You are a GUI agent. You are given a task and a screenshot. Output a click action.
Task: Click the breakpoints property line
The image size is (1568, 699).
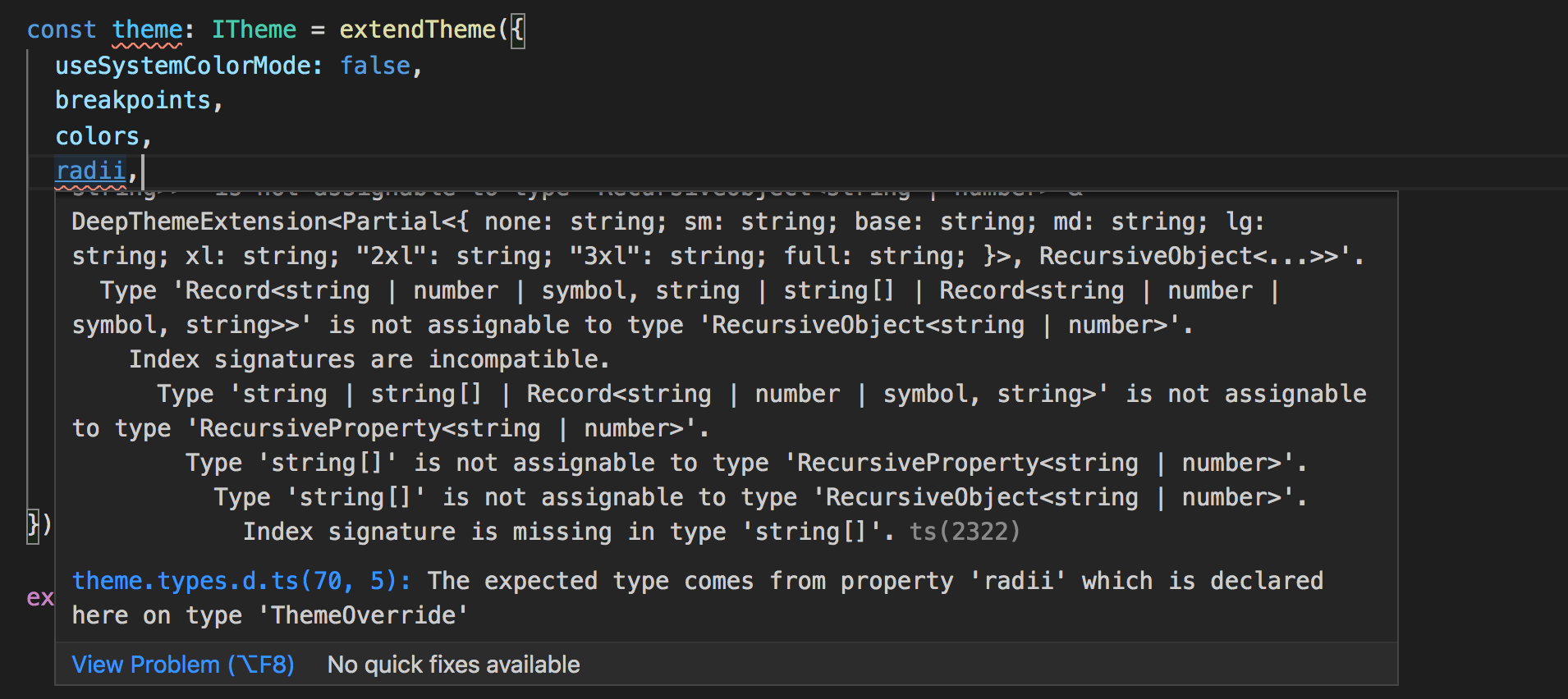(x=133, y=100)
